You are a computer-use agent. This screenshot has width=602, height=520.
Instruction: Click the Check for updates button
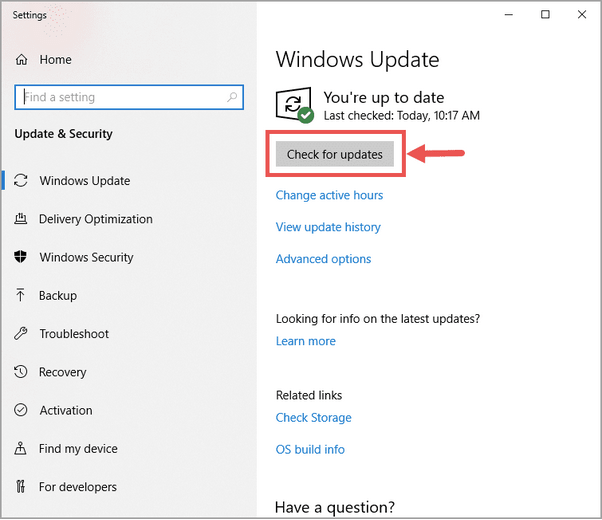335,154
